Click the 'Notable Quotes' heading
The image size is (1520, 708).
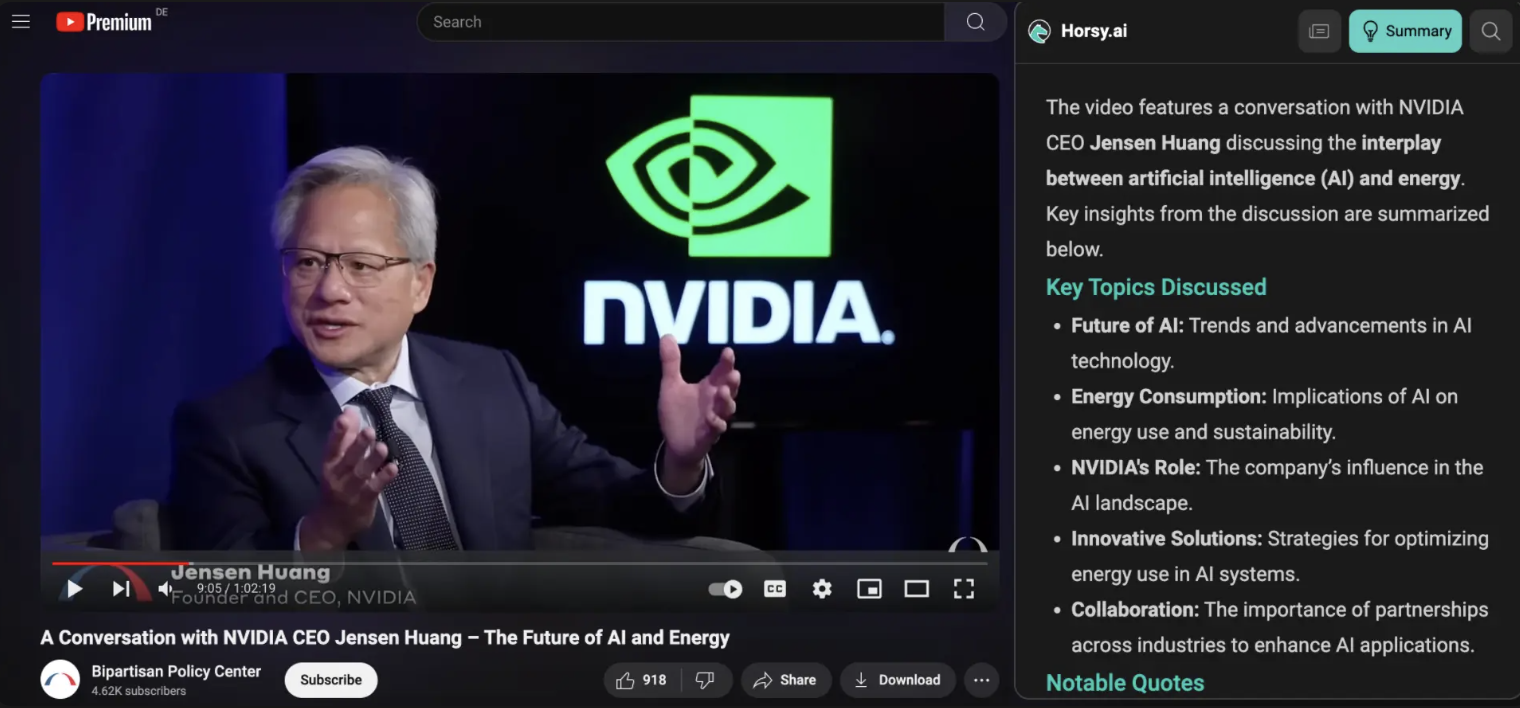point(1125,683)
